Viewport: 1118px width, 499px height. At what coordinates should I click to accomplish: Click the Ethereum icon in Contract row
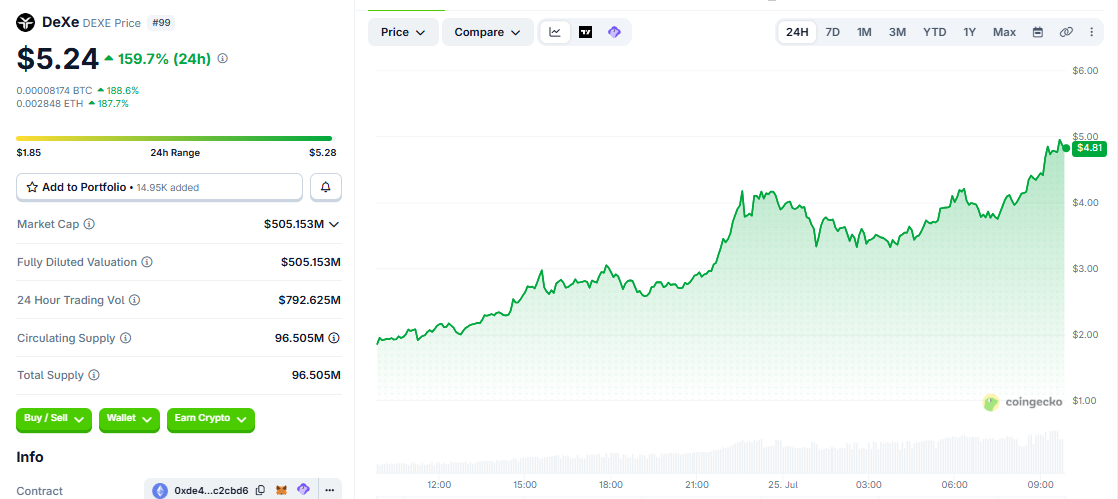(x=159, y=490)
